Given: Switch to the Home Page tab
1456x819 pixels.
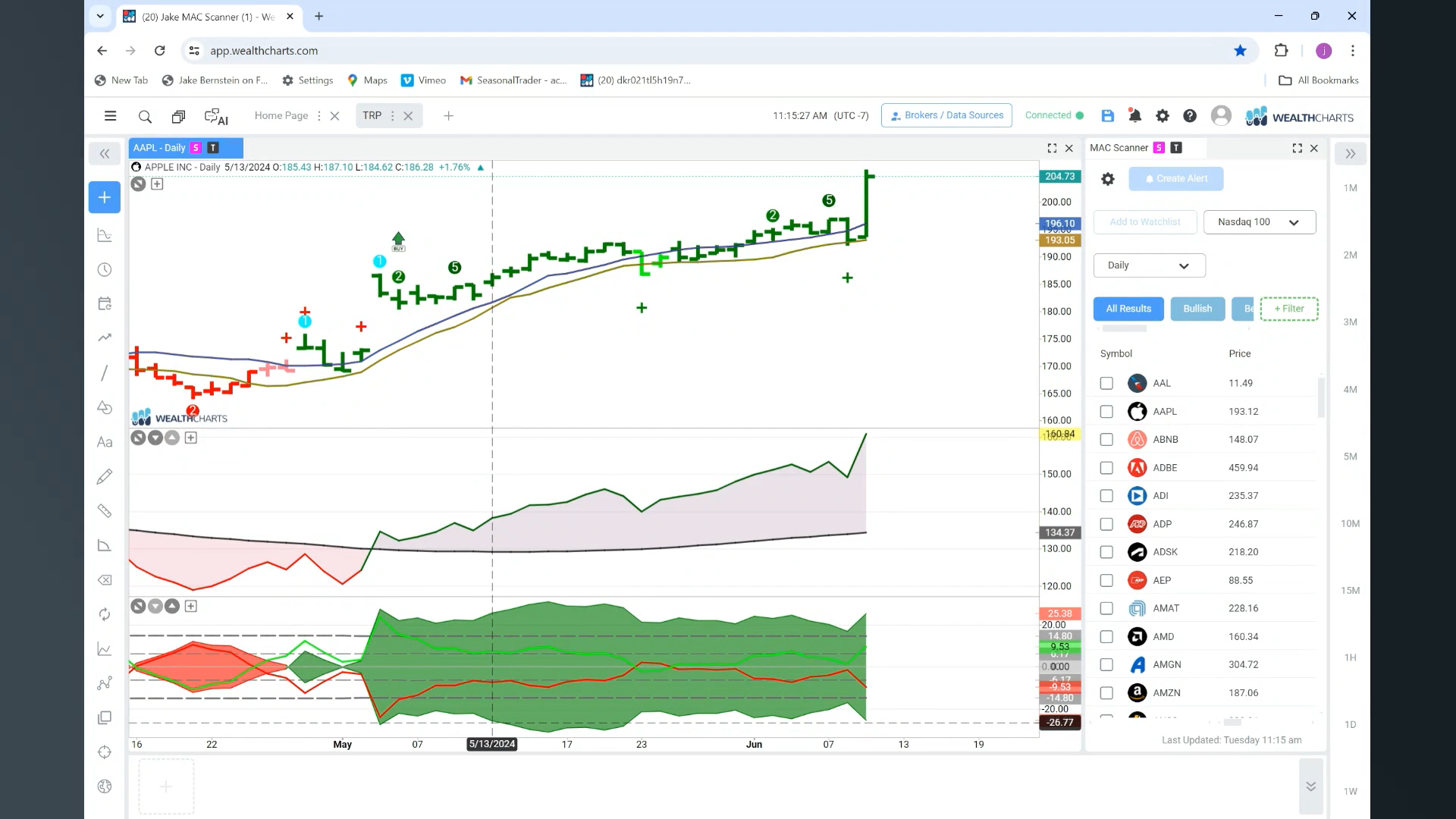Looking at the screenshot, I should [281, 116].
